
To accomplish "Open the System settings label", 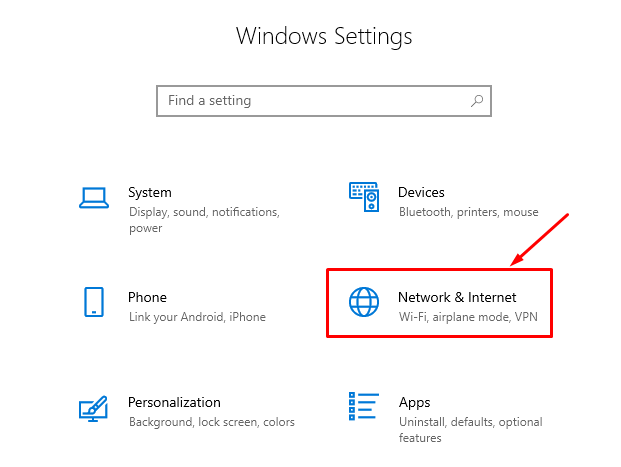I will pyautogui.click(x=150, y=192).
